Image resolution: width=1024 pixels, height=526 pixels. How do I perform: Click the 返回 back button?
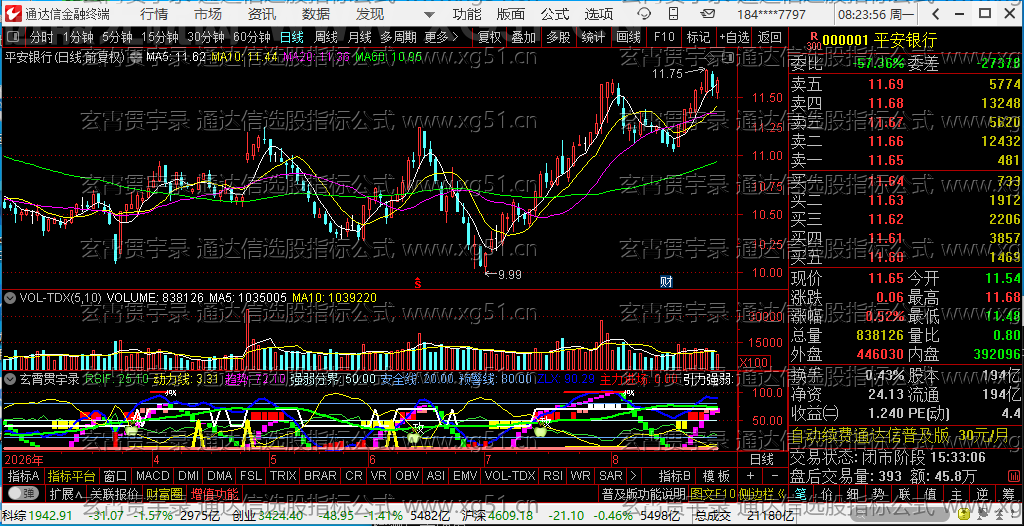770,37
